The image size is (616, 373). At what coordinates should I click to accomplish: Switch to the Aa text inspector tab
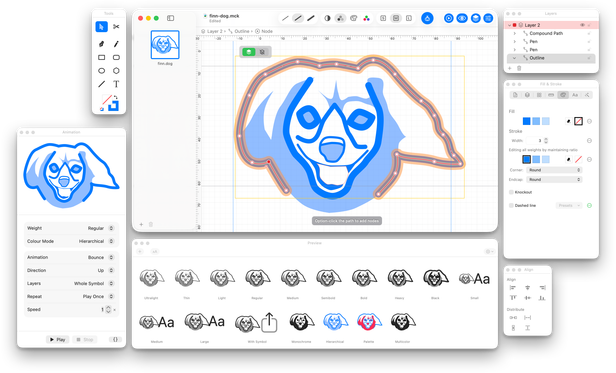[575, 95]
